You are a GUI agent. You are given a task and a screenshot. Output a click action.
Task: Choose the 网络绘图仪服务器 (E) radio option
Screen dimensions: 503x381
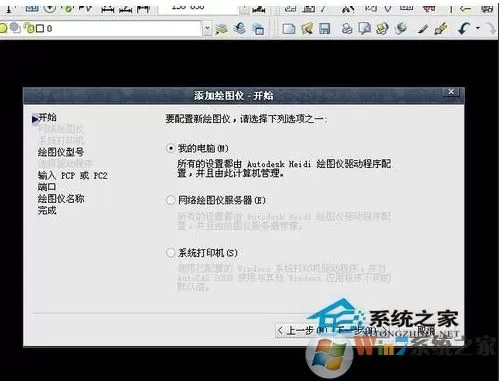(170, 200)
